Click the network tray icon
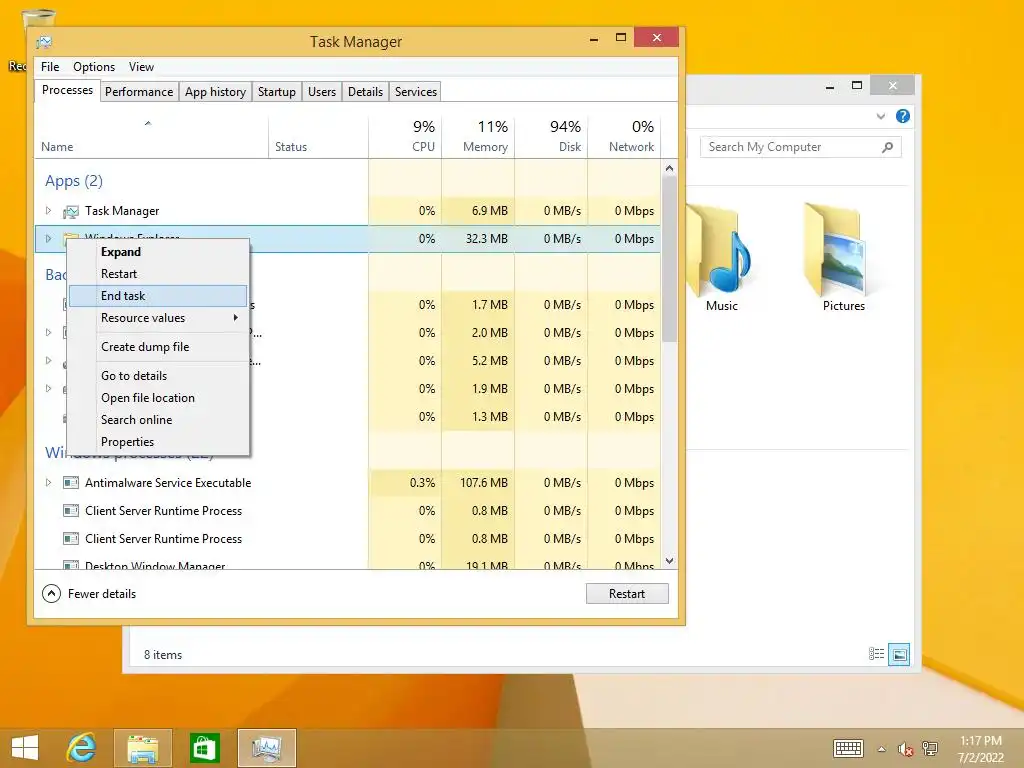The image size is (1024, 768). point(930,748)
